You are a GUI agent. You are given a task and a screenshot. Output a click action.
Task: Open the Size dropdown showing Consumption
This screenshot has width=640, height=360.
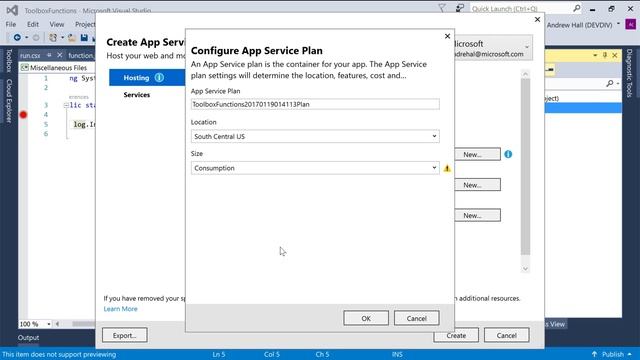(315, 168)
